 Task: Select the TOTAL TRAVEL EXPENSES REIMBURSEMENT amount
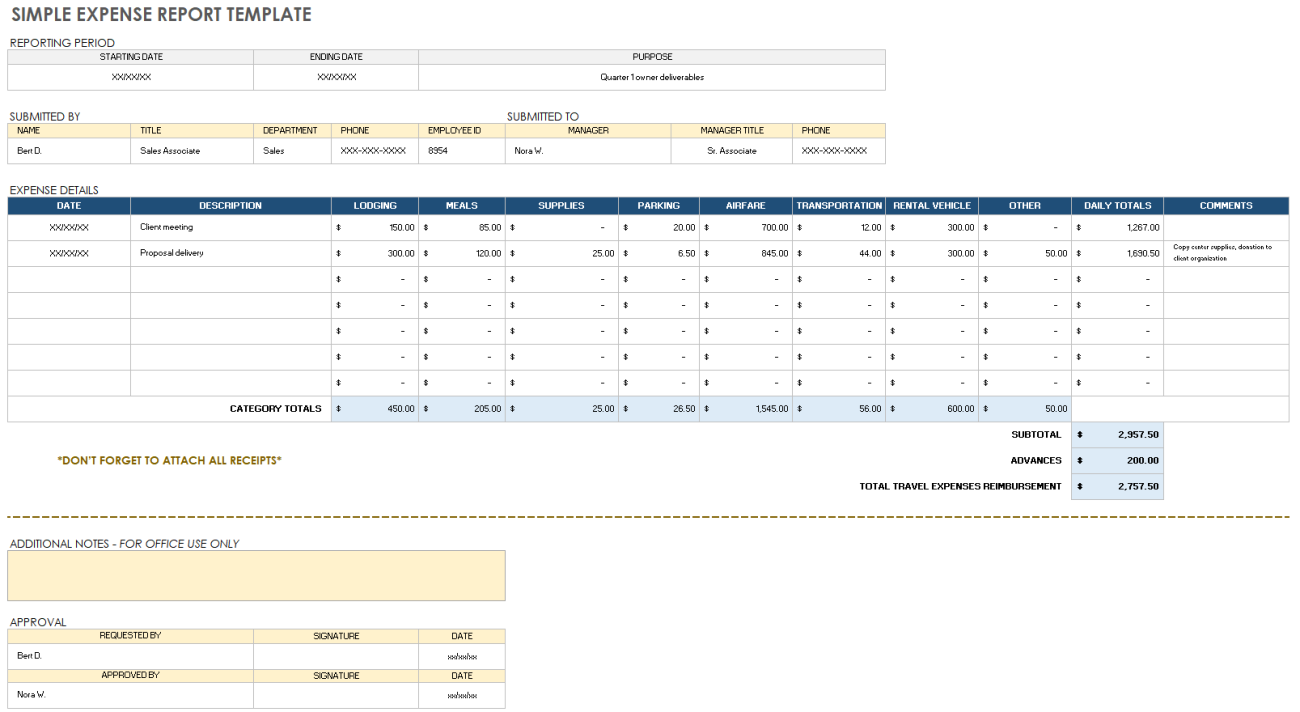(1117, 486)
